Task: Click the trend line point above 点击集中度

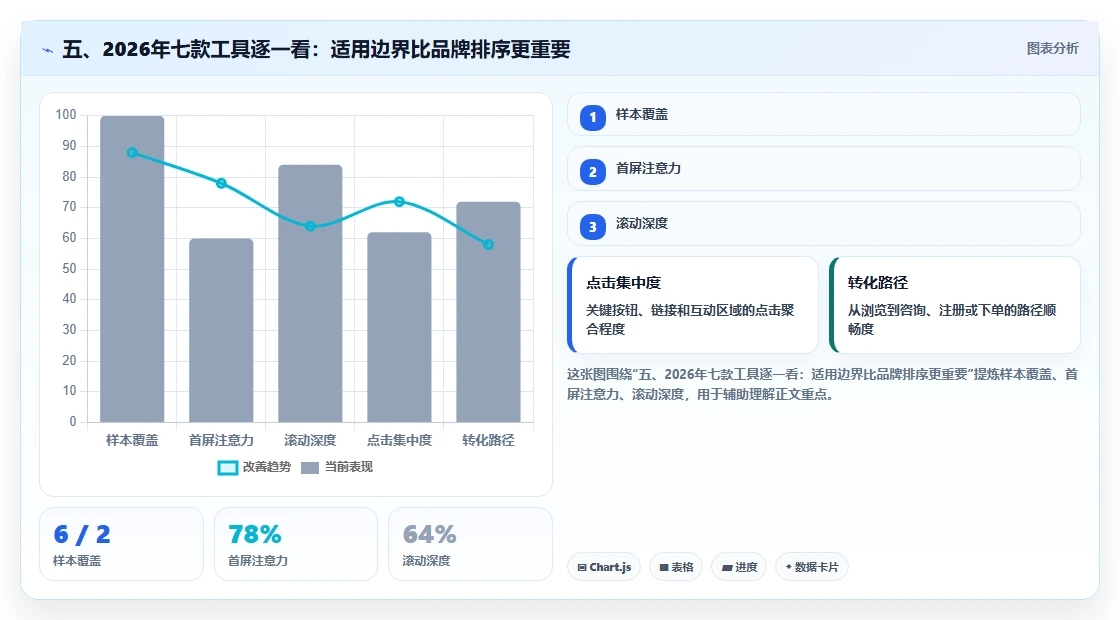Action: coord(399,202)
